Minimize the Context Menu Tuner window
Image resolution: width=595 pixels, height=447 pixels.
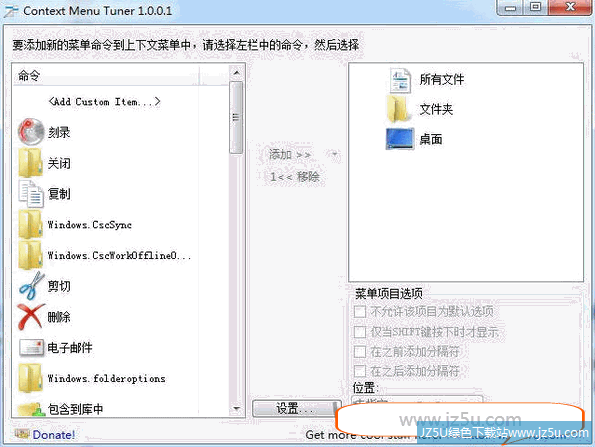pos(510,8)
